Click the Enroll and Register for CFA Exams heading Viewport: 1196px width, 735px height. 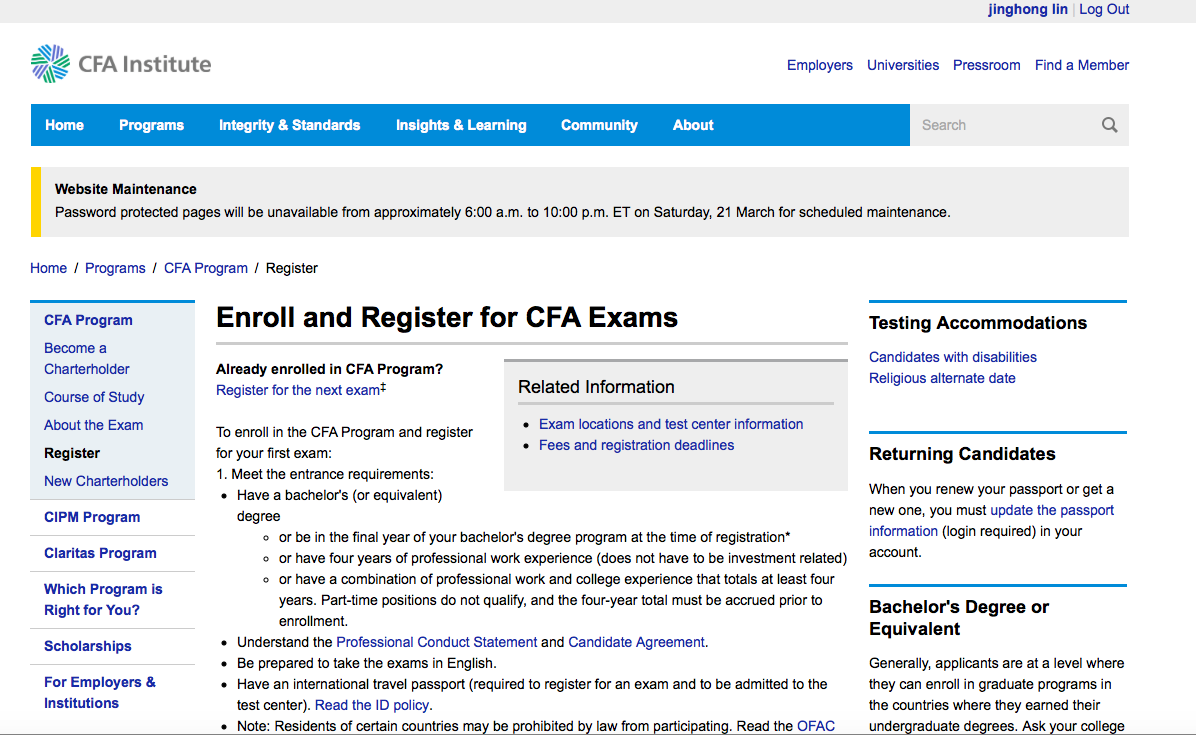coord(446,317)
